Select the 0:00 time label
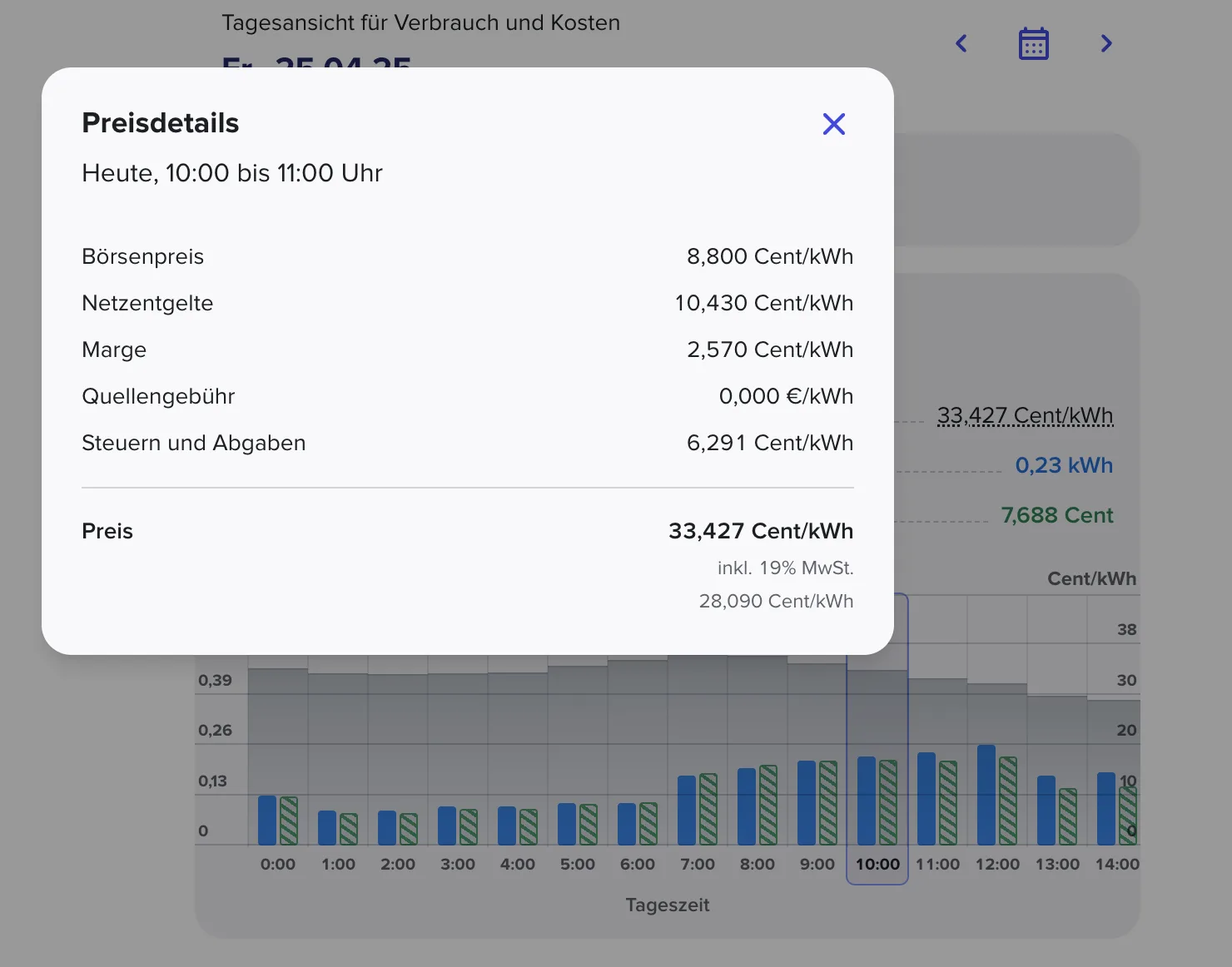The height and width of the screenshot is (967, 1232). point(278,864)
